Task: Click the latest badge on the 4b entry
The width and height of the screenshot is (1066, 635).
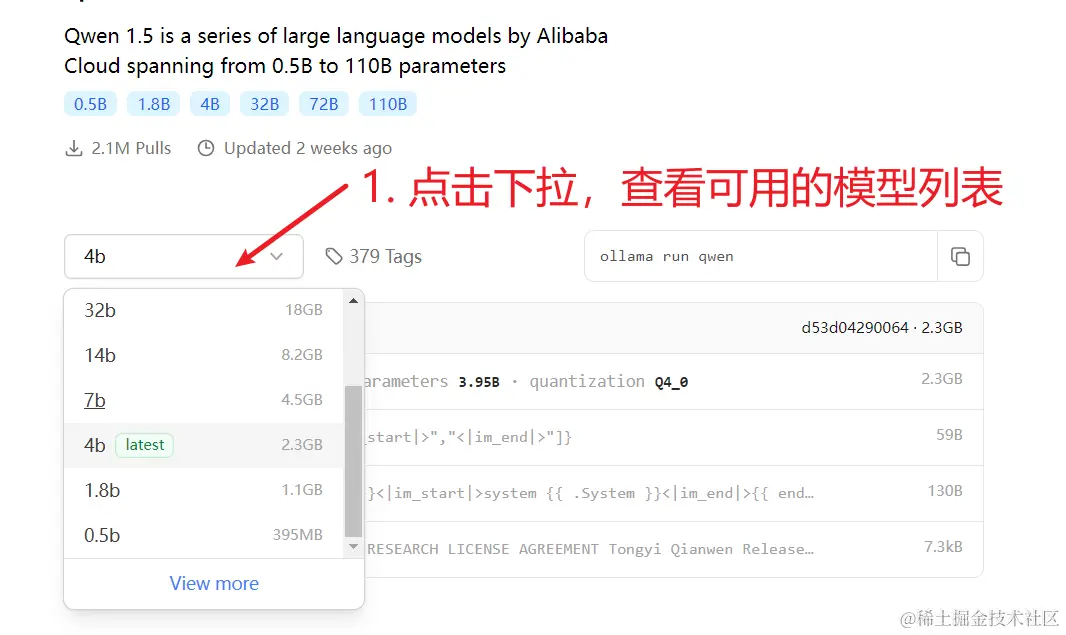Action: point(145,445)
